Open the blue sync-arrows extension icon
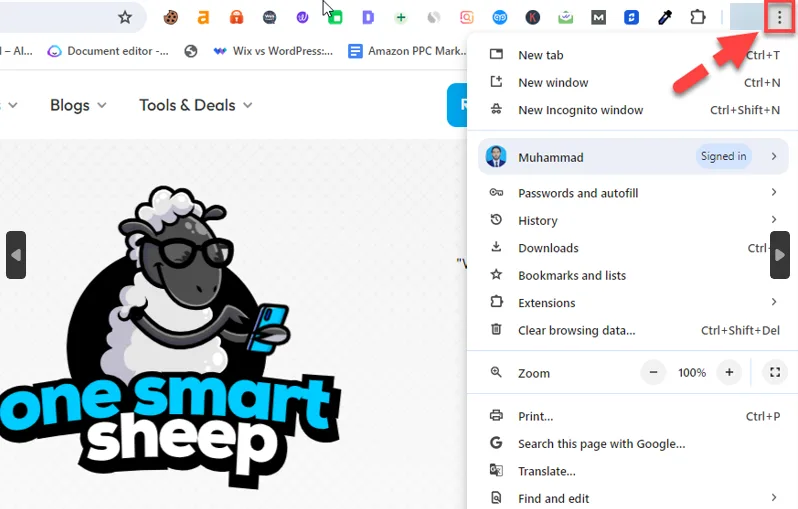798x509 pixels. (632, 18)
